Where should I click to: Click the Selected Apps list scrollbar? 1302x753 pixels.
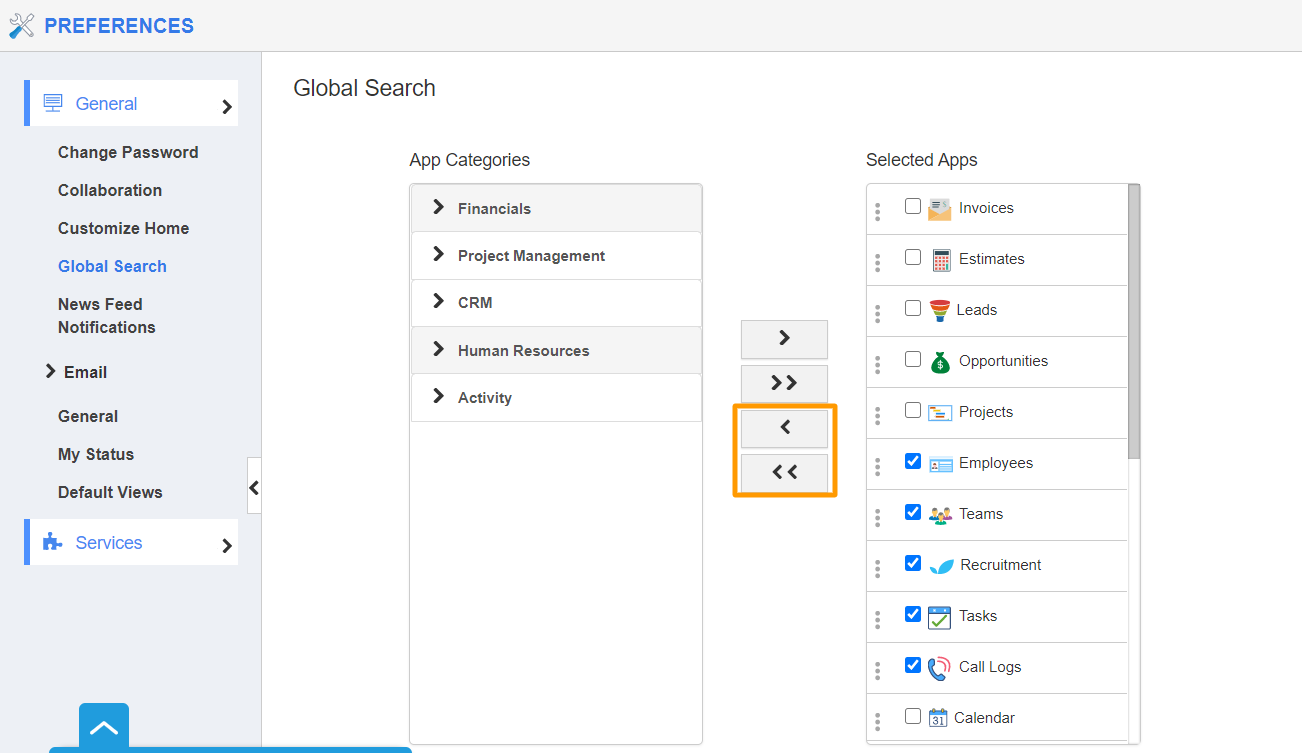(1133, 320)
